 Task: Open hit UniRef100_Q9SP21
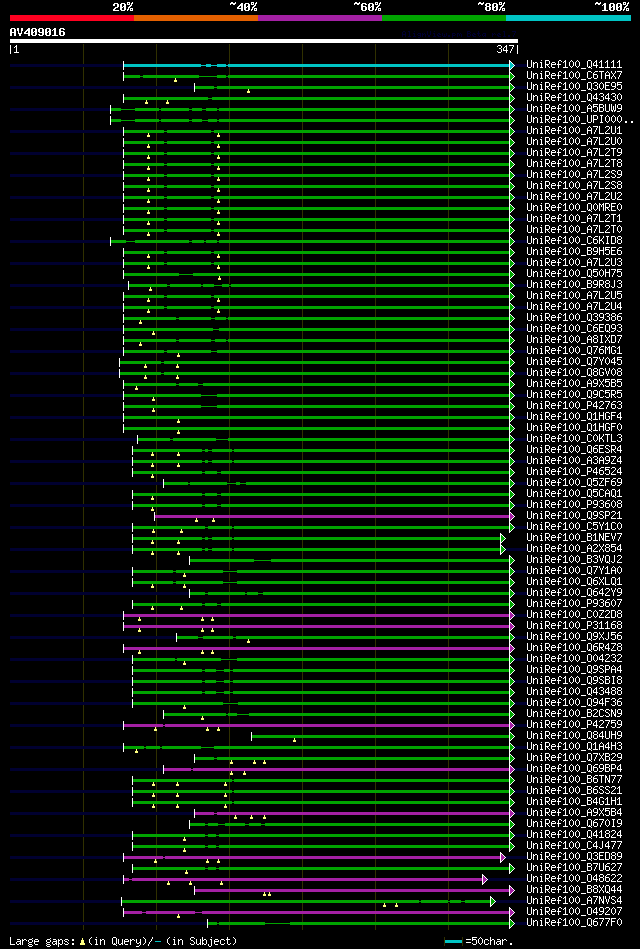click(574, 516)
